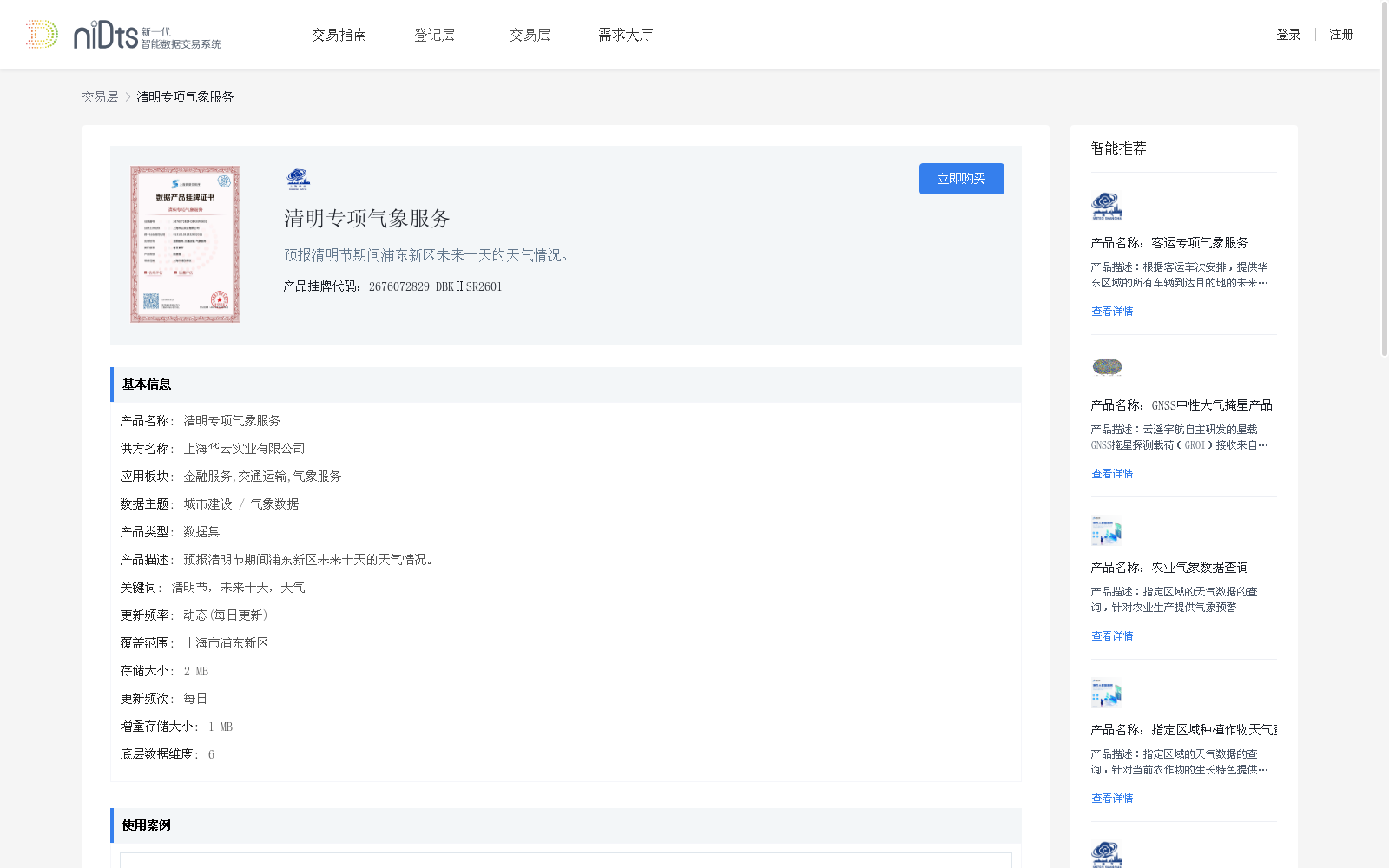1389x868 pixels.
Task: Click the 农业气象数据查询 thumbnail icon
Action: click(1107, 530)
